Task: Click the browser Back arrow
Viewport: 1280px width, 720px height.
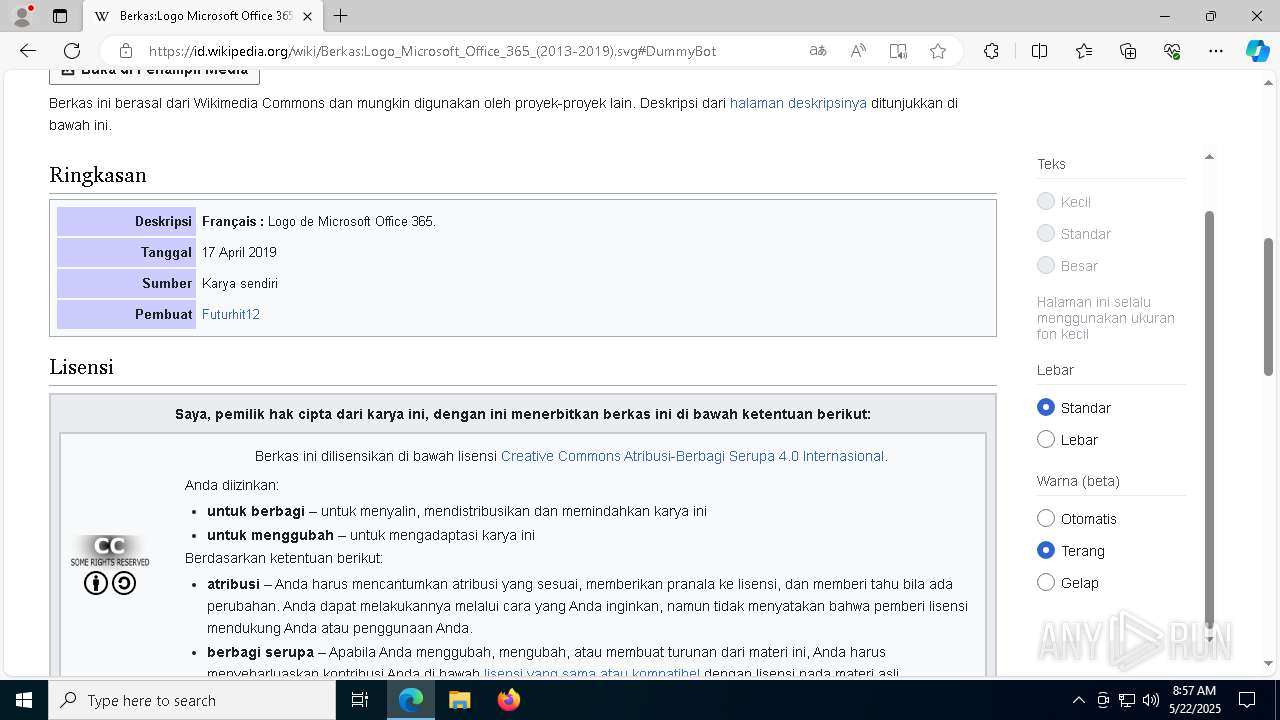Action: [28, 51]
